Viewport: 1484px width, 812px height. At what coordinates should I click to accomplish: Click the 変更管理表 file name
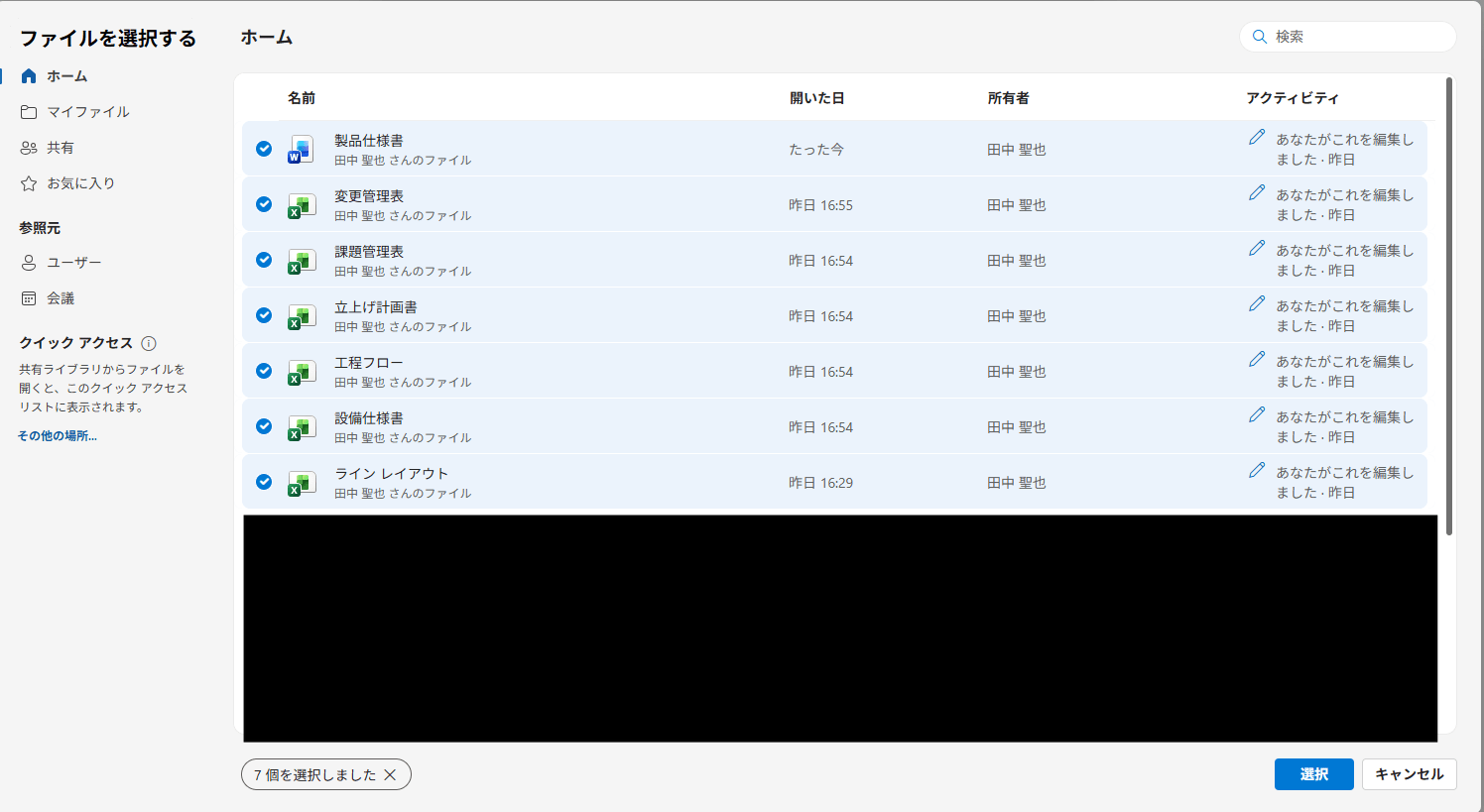(x=369, y=196)
